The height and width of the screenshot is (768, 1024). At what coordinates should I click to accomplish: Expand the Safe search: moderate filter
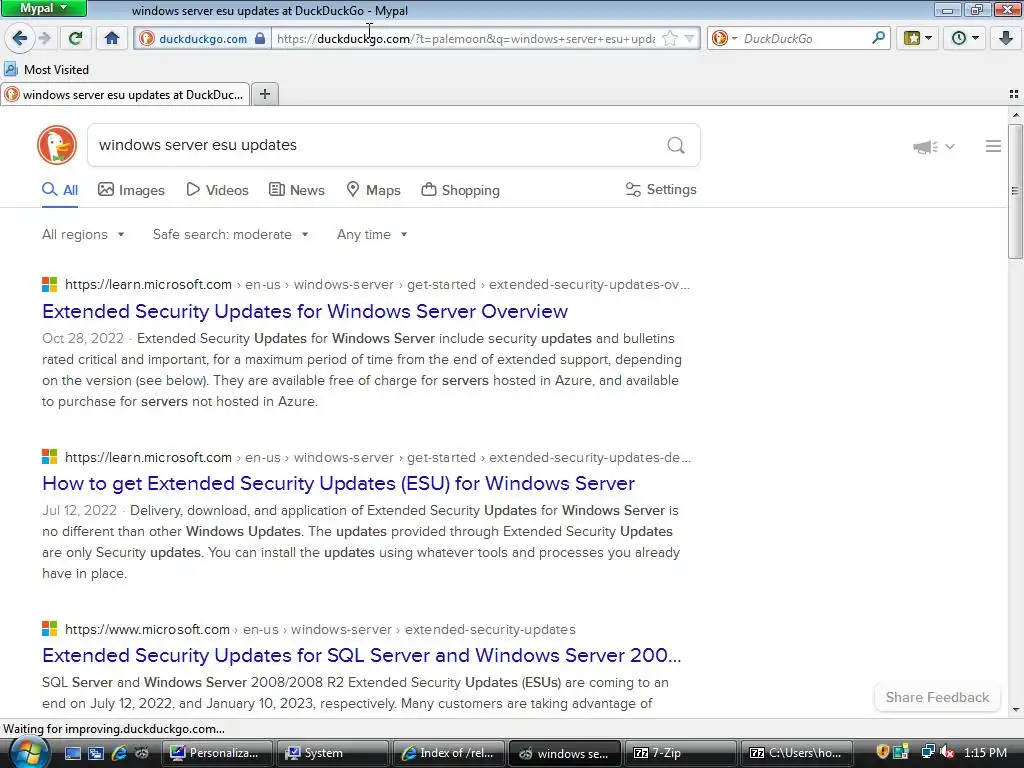[231, 234]
